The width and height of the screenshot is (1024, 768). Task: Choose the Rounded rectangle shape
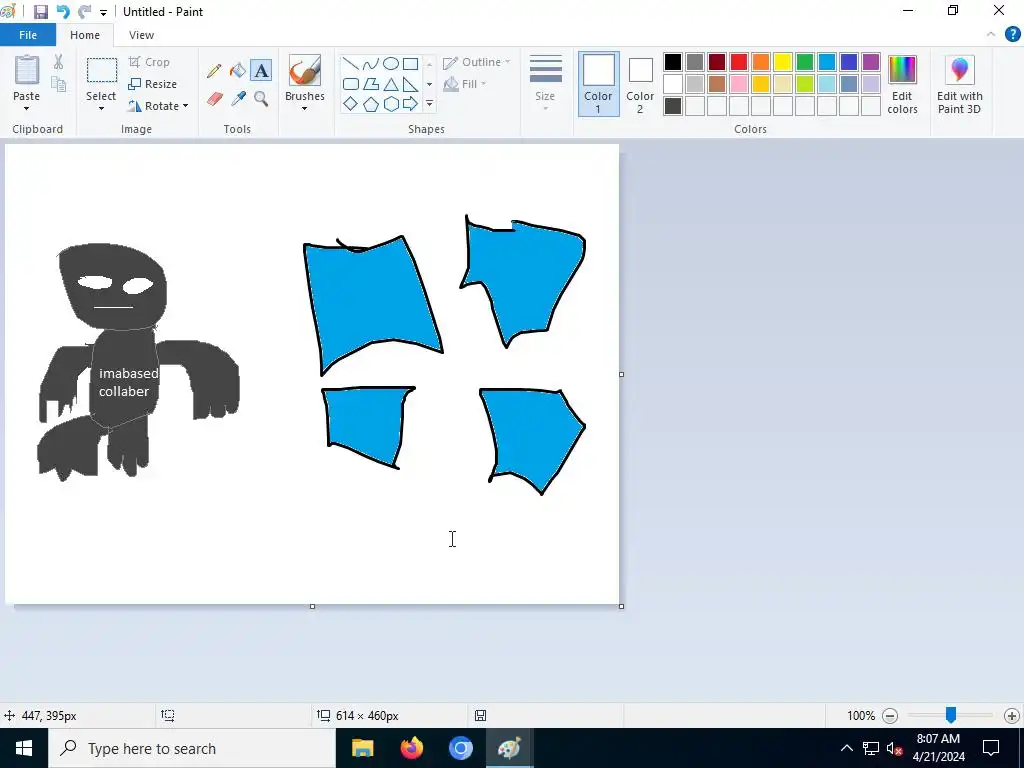click(x=351, y=84)
